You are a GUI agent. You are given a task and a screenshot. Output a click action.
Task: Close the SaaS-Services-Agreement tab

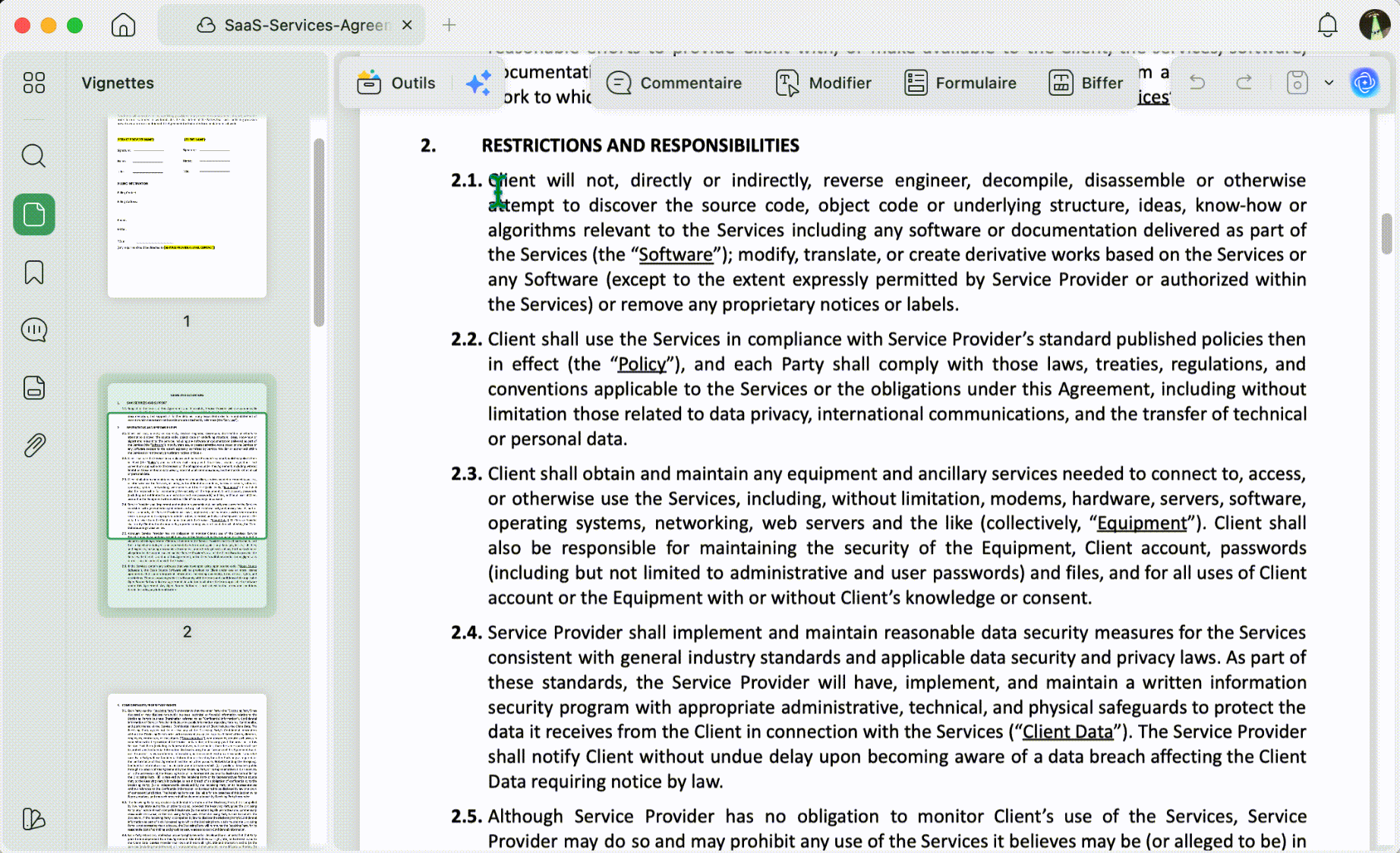click(x=407, y=25)
